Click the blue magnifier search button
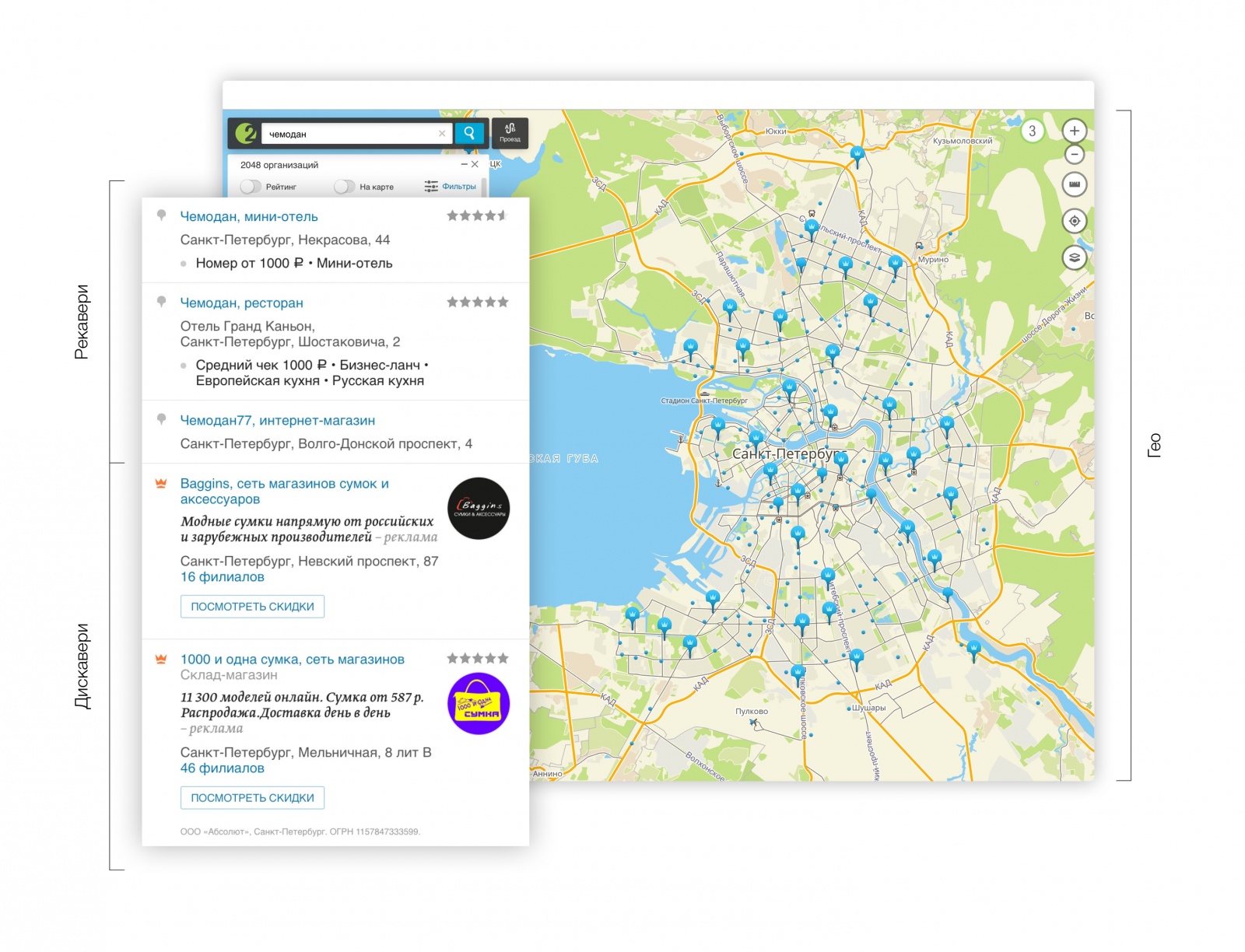The image size is (1245, 952). click(469, 133)
